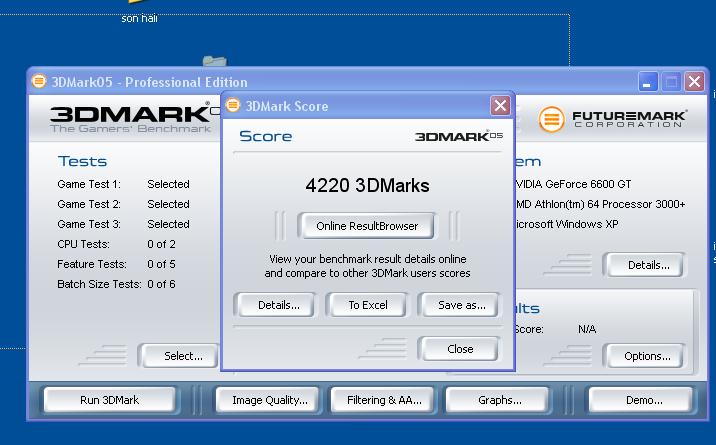Click the Athlon 64 Processor 3000+ text

[600, 204]
